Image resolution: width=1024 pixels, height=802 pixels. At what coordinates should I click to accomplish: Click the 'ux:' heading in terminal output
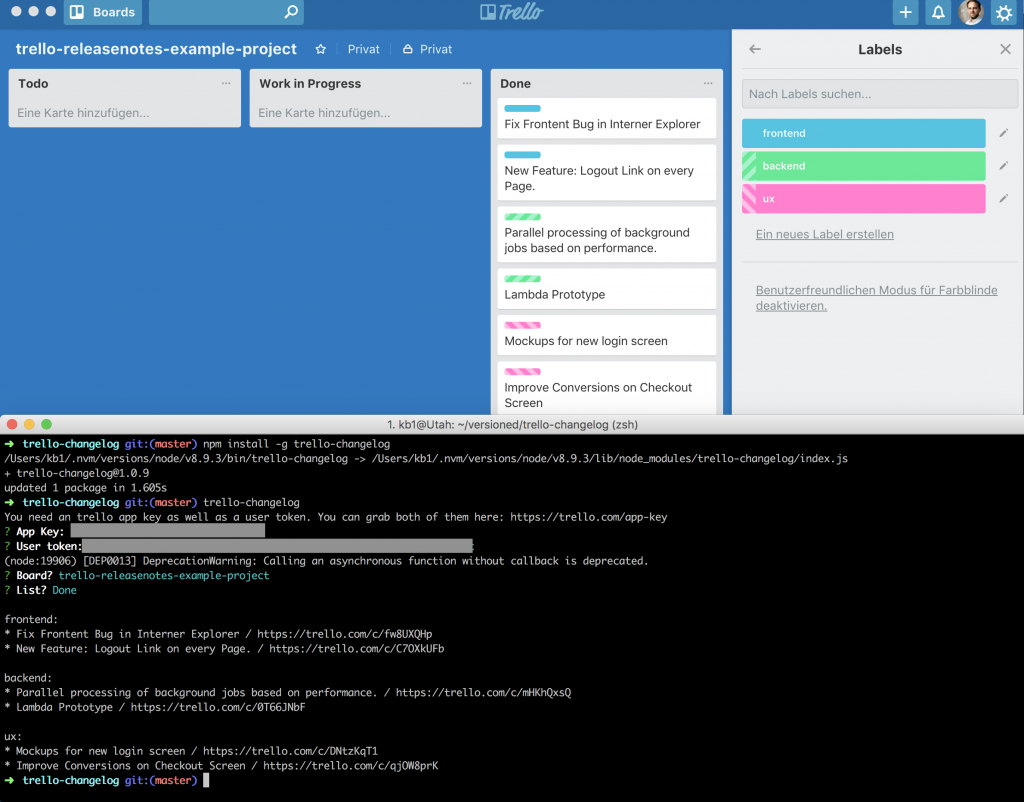[x=12, y=736]
